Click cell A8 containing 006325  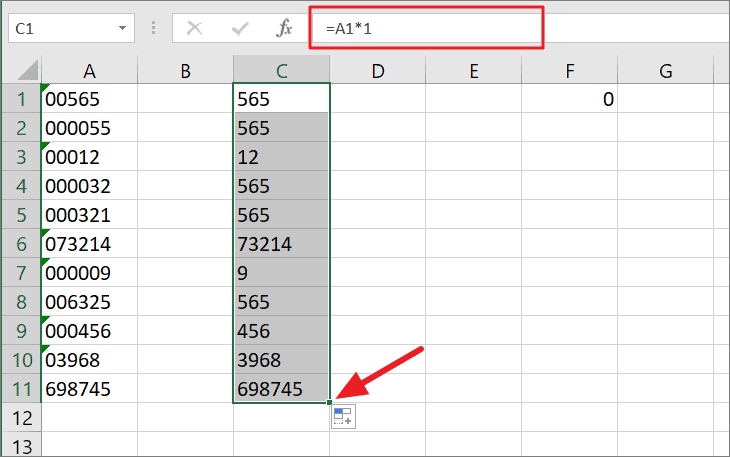pyautogui.click(x=89, y=302)
